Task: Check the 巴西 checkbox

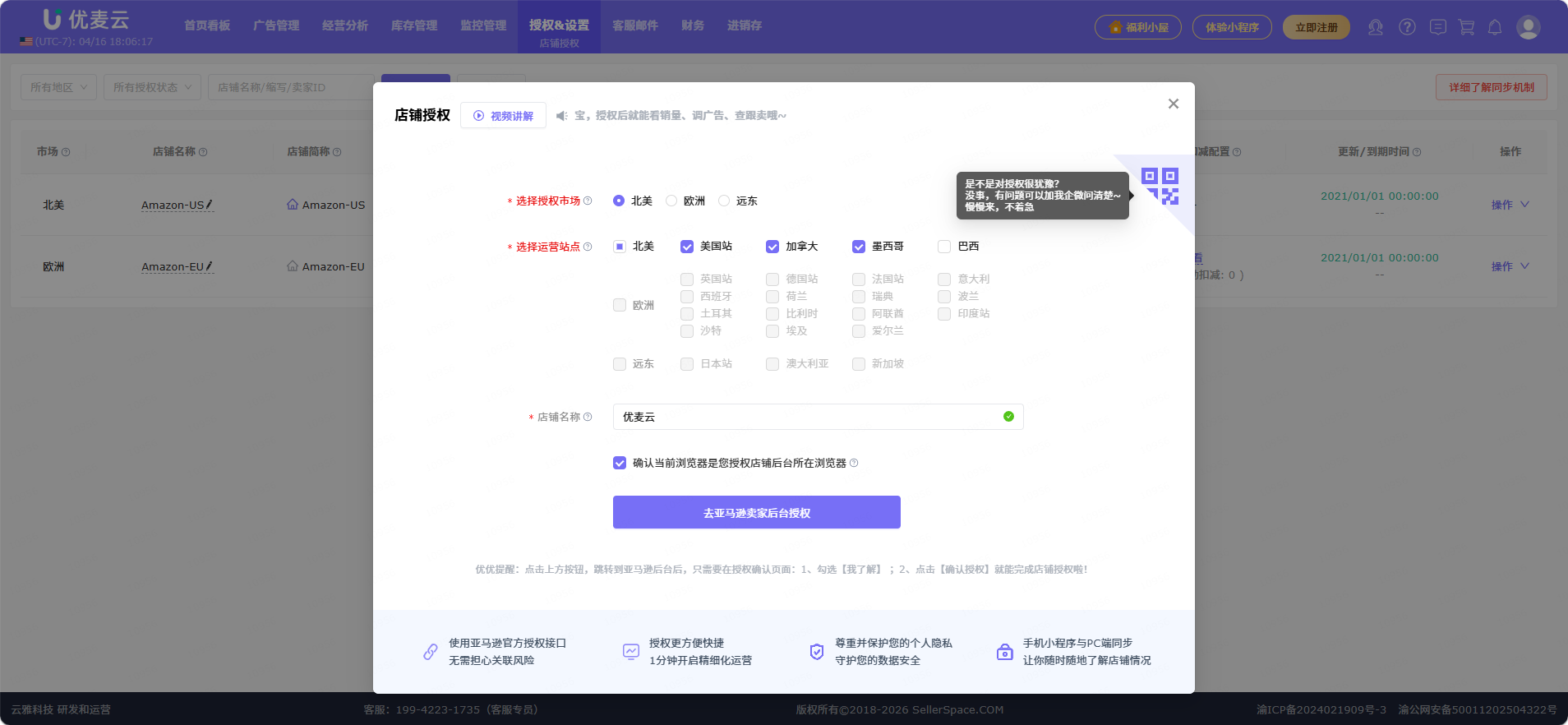Action: click(944, 247)
